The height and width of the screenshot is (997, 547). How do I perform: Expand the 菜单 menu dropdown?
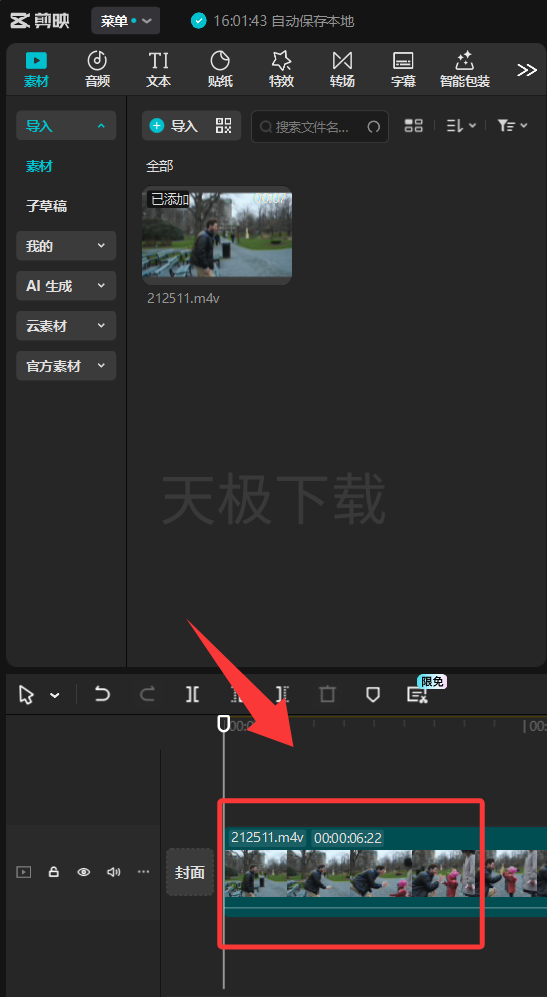coord(126,21)
